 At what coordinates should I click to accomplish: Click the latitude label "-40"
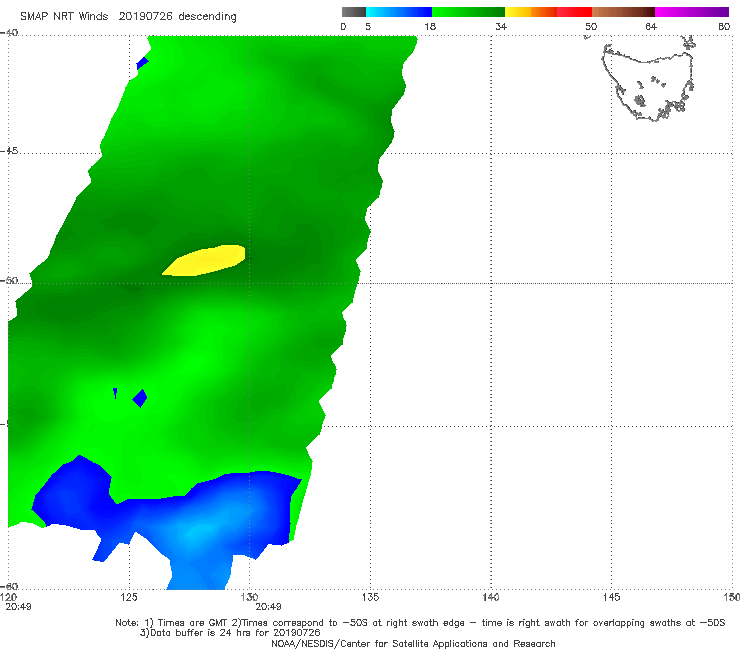9,33
